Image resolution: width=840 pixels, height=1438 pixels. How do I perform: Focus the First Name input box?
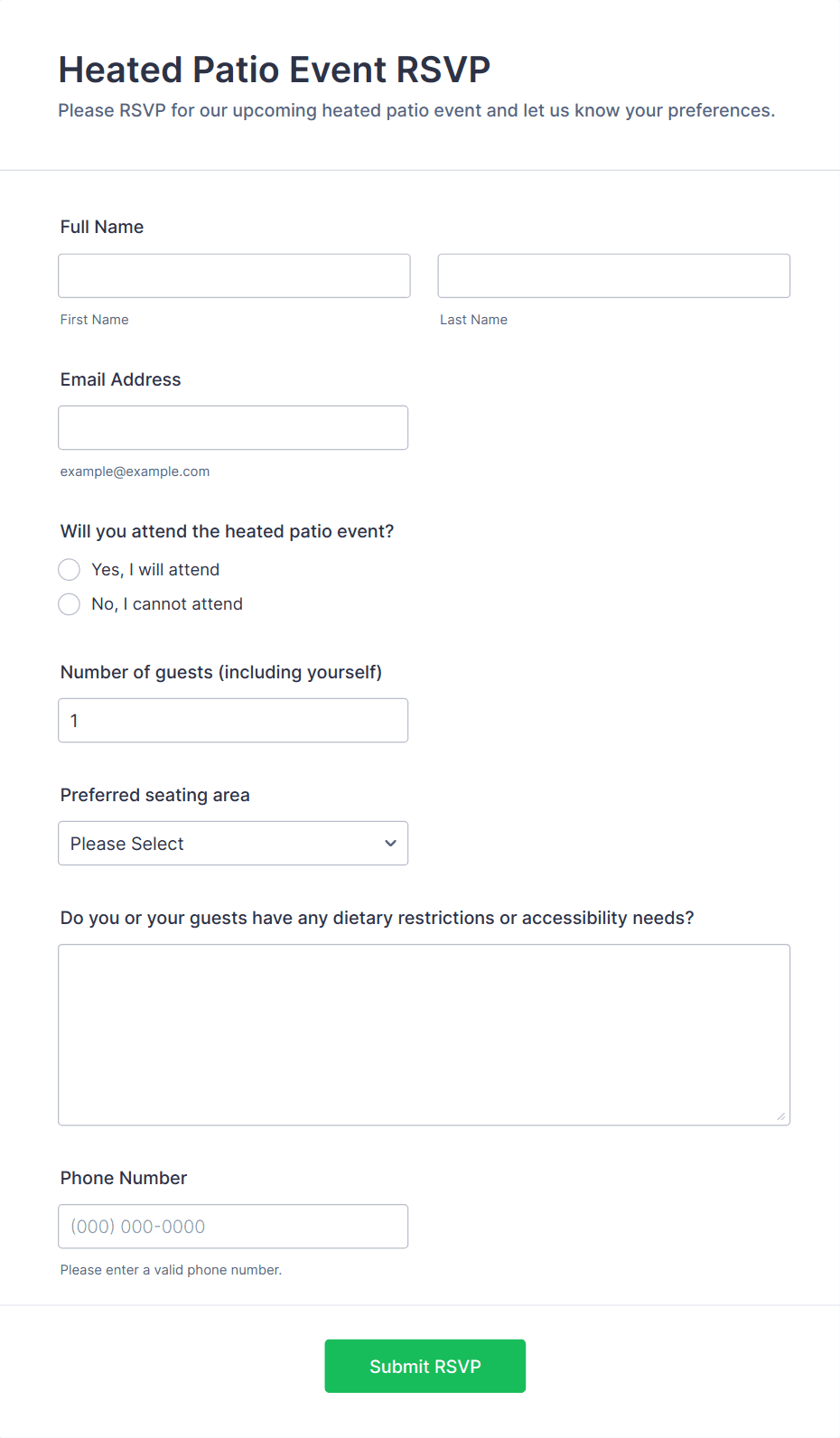[234, 276]
